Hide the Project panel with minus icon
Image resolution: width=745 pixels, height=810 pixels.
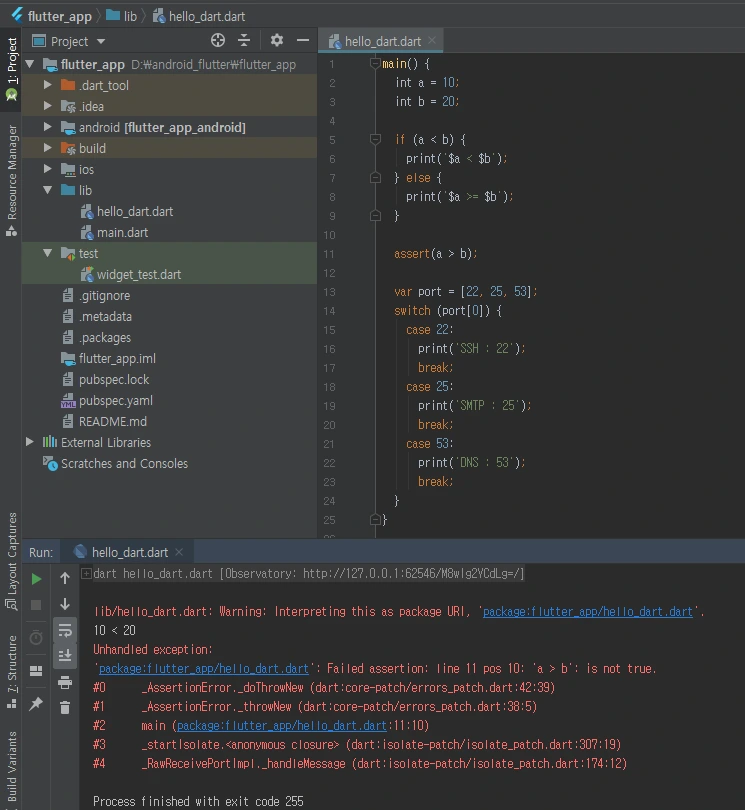click(x=303, y=40)
